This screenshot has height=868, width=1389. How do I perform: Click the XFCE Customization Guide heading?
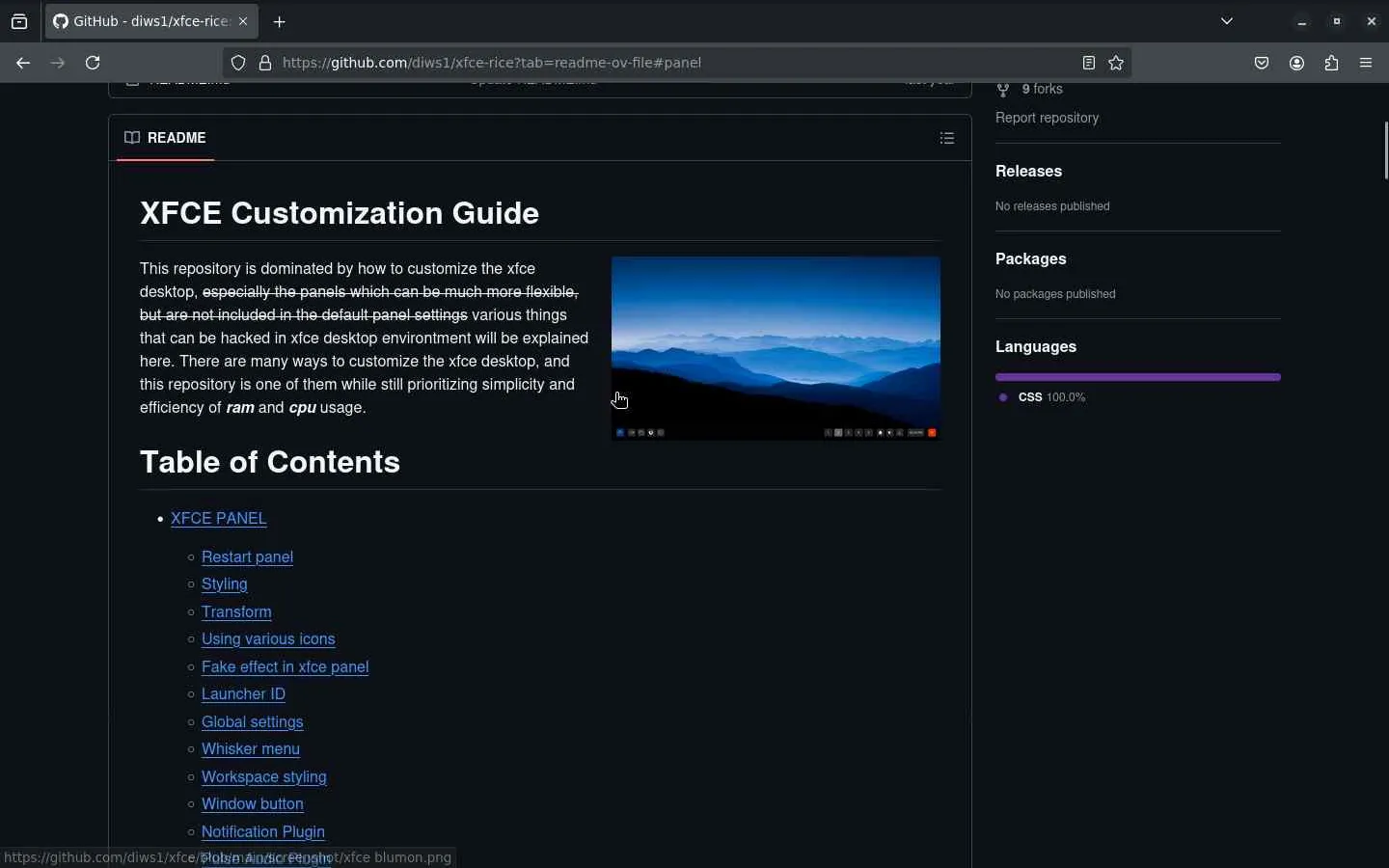pos(340,213)
